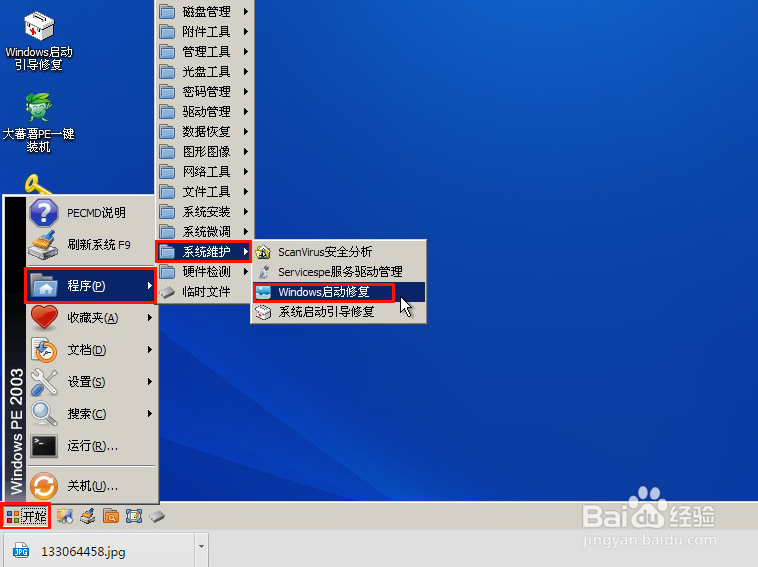Click the 程序 folder icon

click(44, 286)
